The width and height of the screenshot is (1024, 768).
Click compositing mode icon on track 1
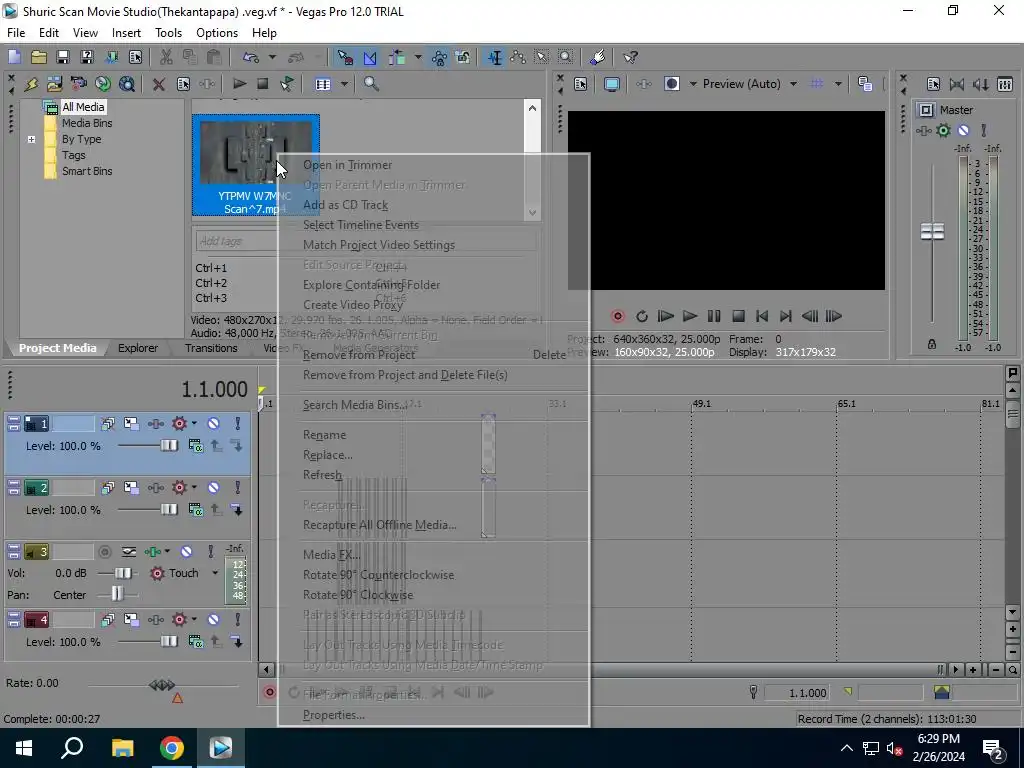[x=195, y=445]
